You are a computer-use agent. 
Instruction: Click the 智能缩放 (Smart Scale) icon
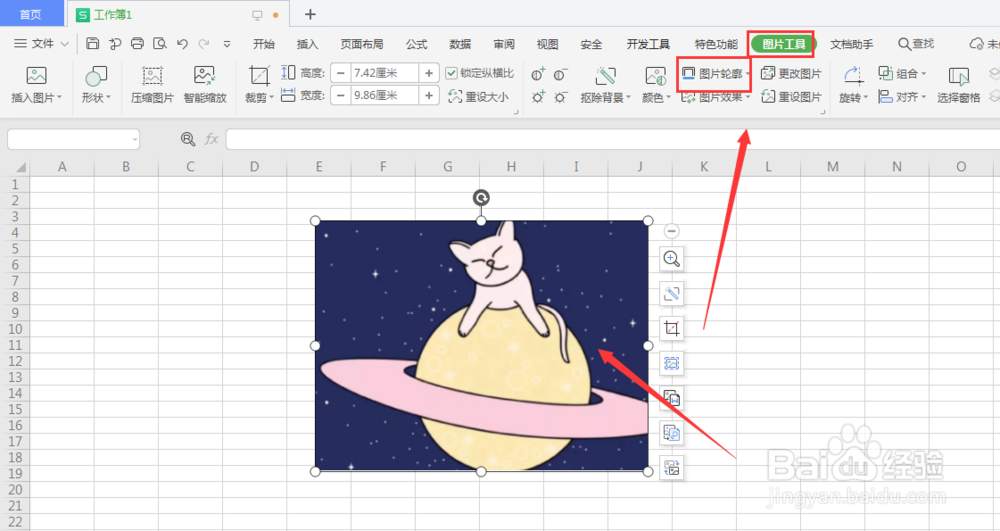[204, 76]
